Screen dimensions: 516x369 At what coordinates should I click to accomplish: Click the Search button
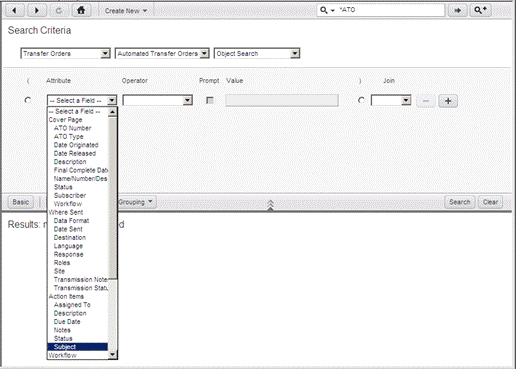point(459,202)
